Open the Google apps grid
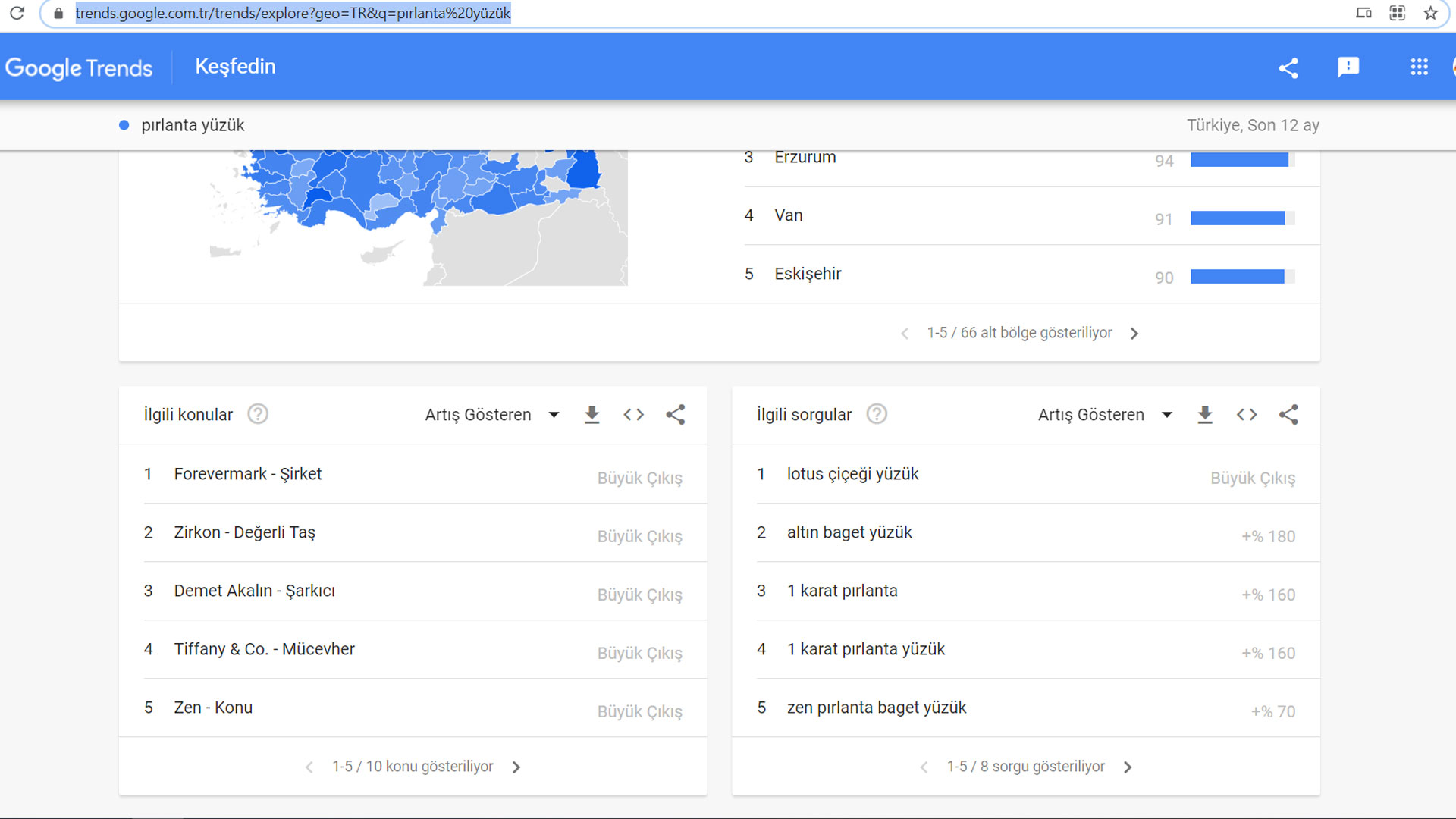Screen dimensions: 1456x819 (x=1419, y=67)
